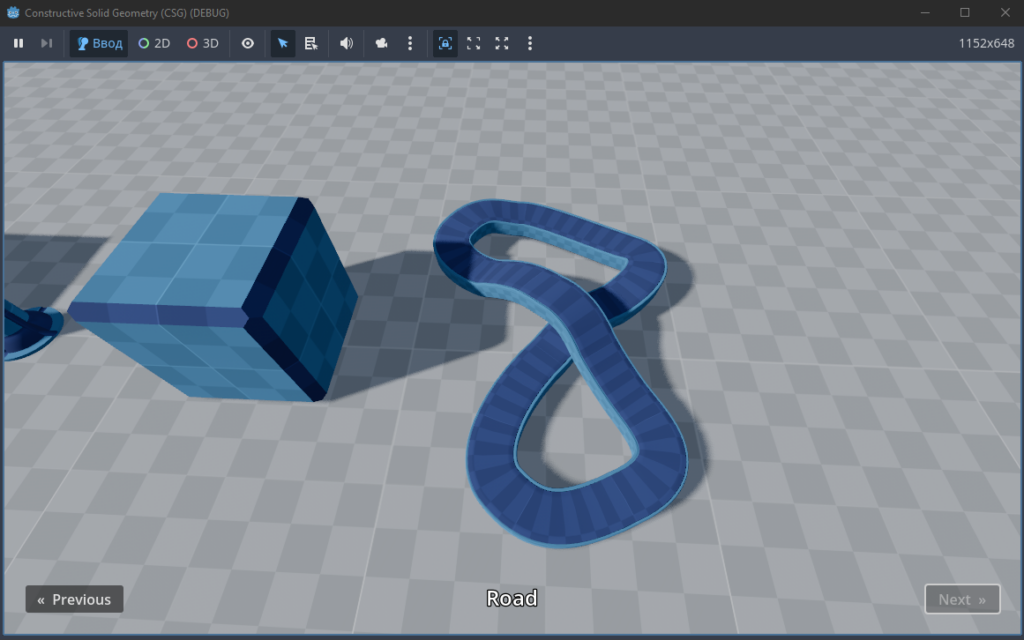Click the Constructive Solid Geometry window title
The height and width of the screenshot is (640, 1024).
127,12
